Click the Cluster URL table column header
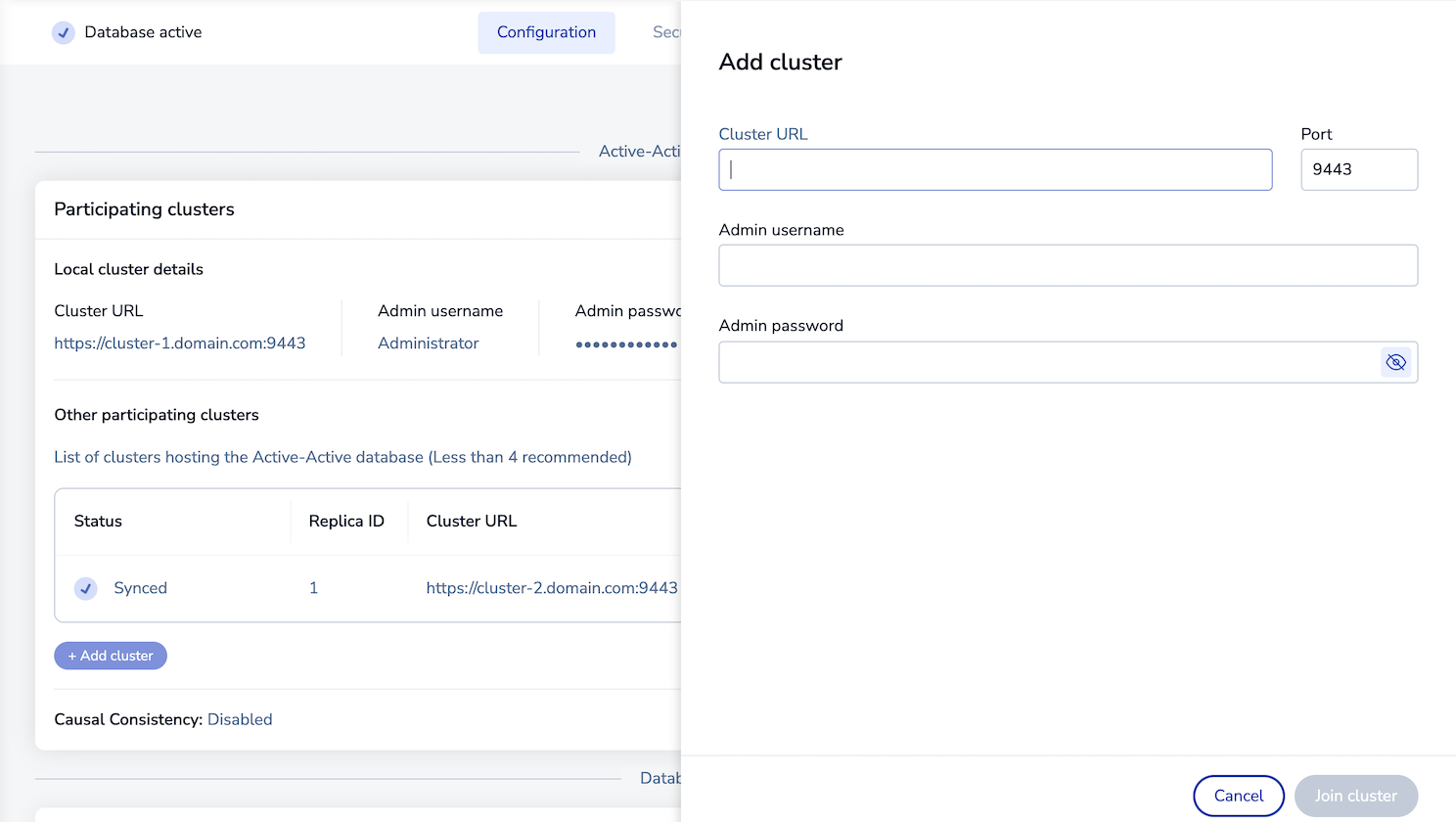Viewport: 1456px width, 822px height. 472,522
